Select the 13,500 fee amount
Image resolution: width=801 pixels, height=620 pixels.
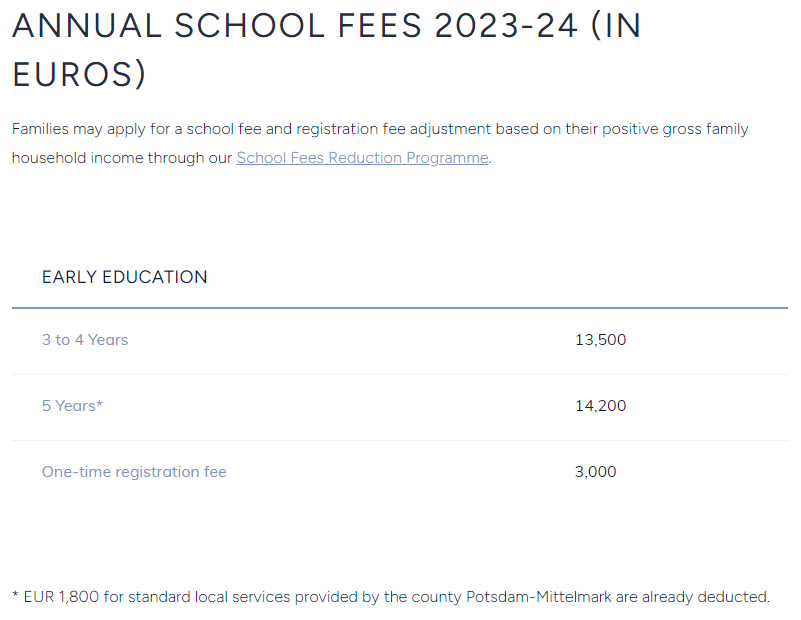(601, 340)
